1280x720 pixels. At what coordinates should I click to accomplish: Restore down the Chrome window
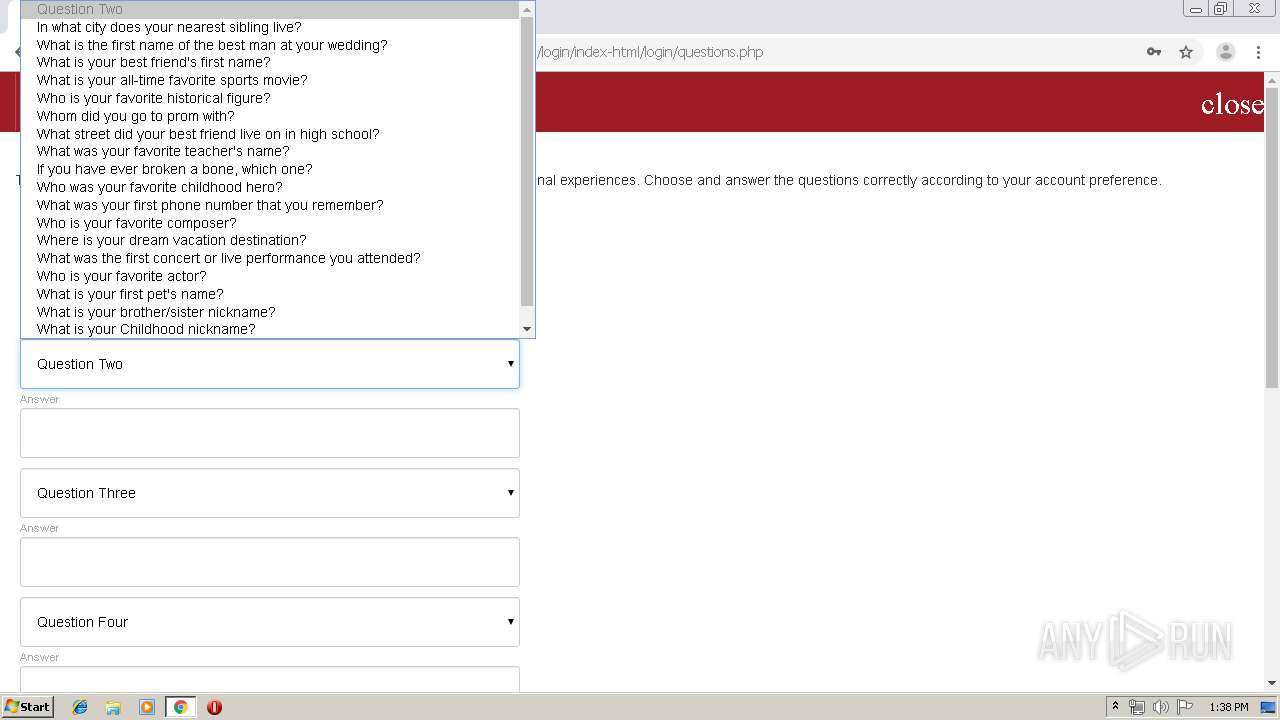[x=1221, y=9]
